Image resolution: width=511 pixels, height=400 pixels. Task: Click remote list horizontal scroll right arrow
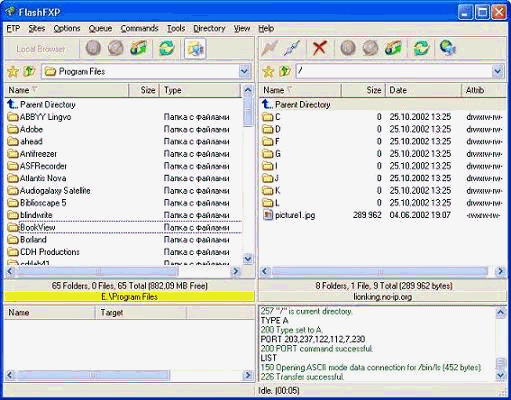click(500, 272)
